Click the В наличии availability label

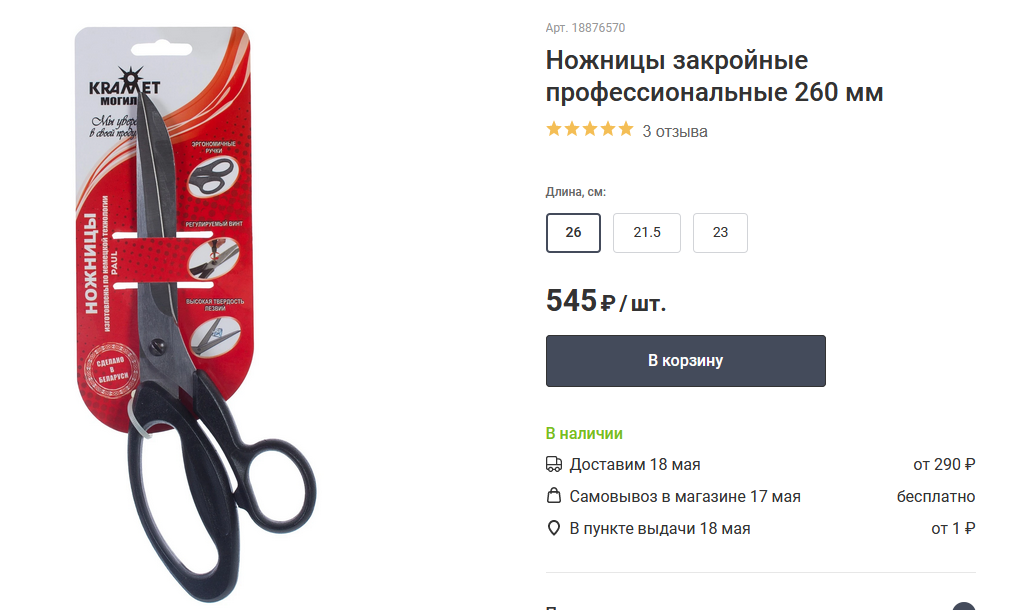point(584,433)
